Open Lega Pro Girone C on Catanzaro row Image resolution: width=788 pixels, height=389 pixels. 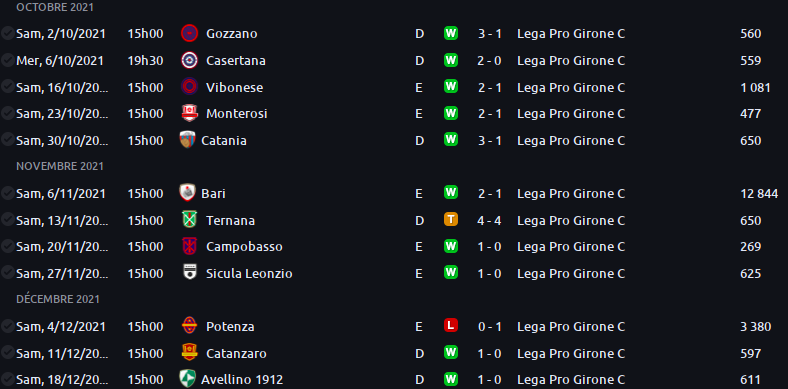click(571, 353)
